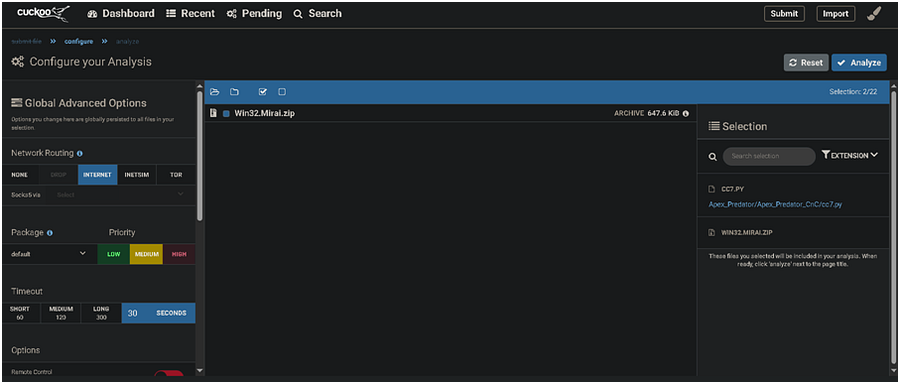The width and height of the screenshot is (900, 384).
Task: Click the Import button
Action: pyautogui.click(x=836, y=14)
